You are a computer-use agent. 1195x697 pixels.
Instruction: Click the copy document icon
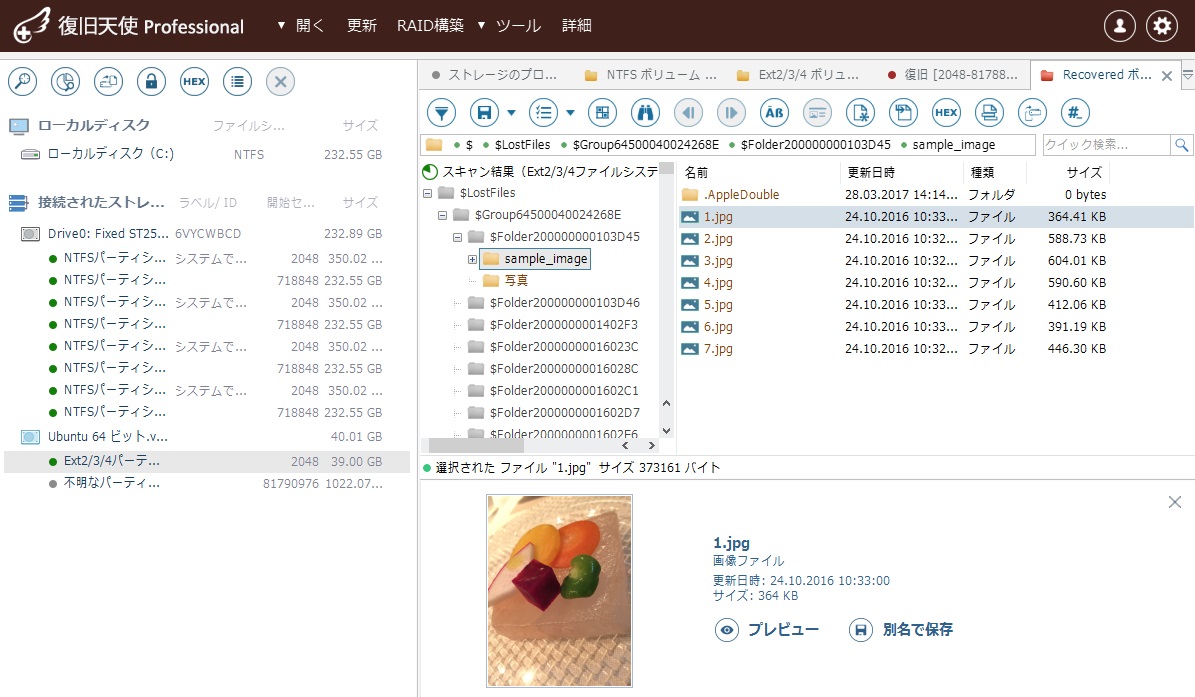[x=903, y=113]
